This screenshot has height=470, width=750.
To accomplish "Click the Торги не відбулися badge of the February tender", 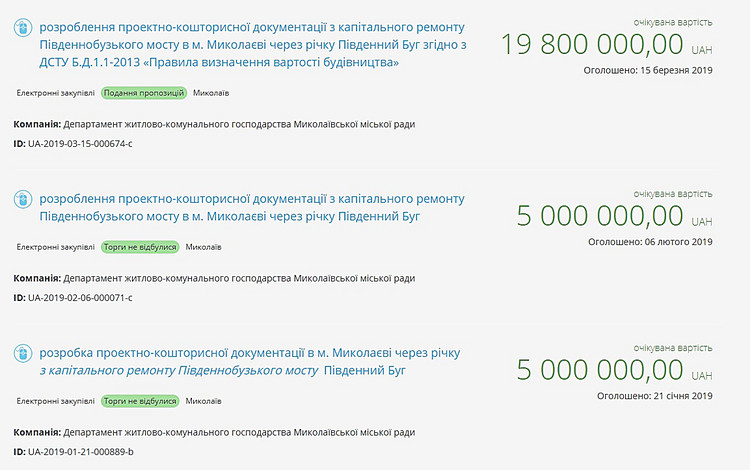I will point(140,247).
